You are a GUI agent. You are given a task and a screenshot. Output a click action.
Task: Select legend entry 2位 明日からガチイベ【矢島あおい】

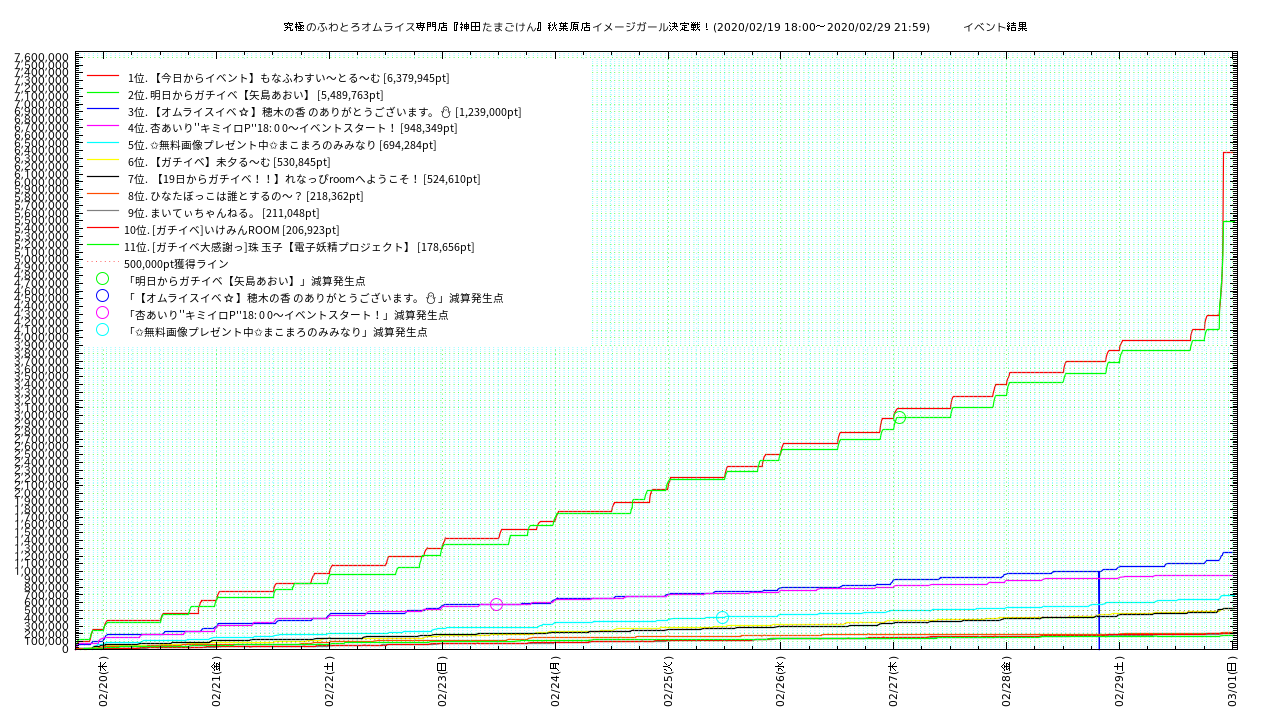256,95
